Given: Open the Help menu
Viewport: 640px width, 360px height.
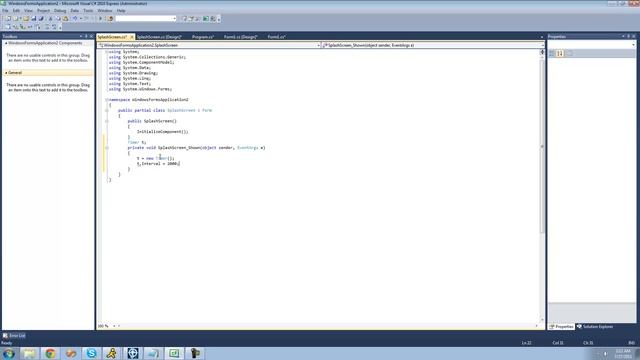Looking at the screenshot, I should coord(121,11).
